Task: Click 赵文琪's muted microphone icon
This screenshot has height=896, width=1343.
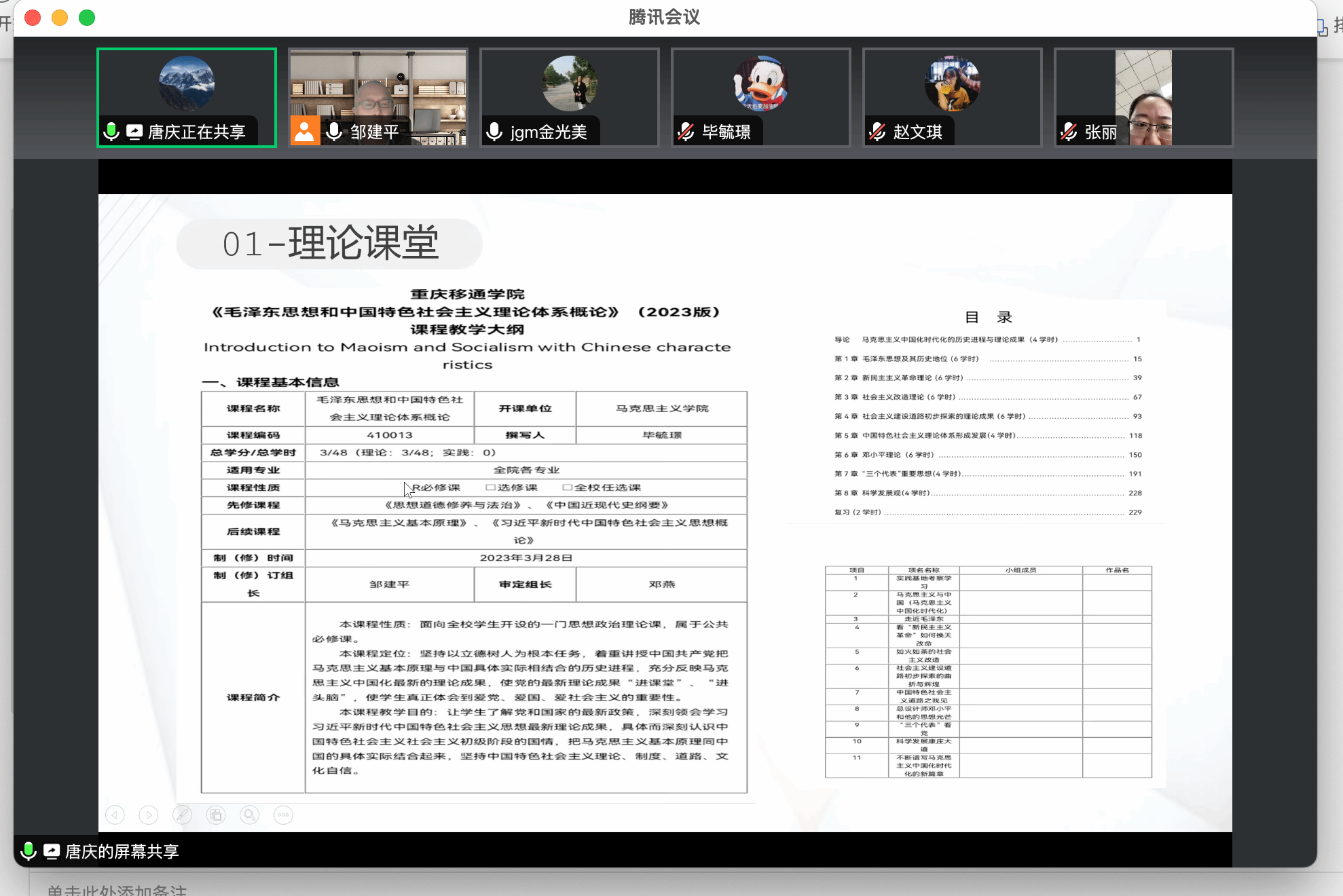Action: [x=878, y=132]
